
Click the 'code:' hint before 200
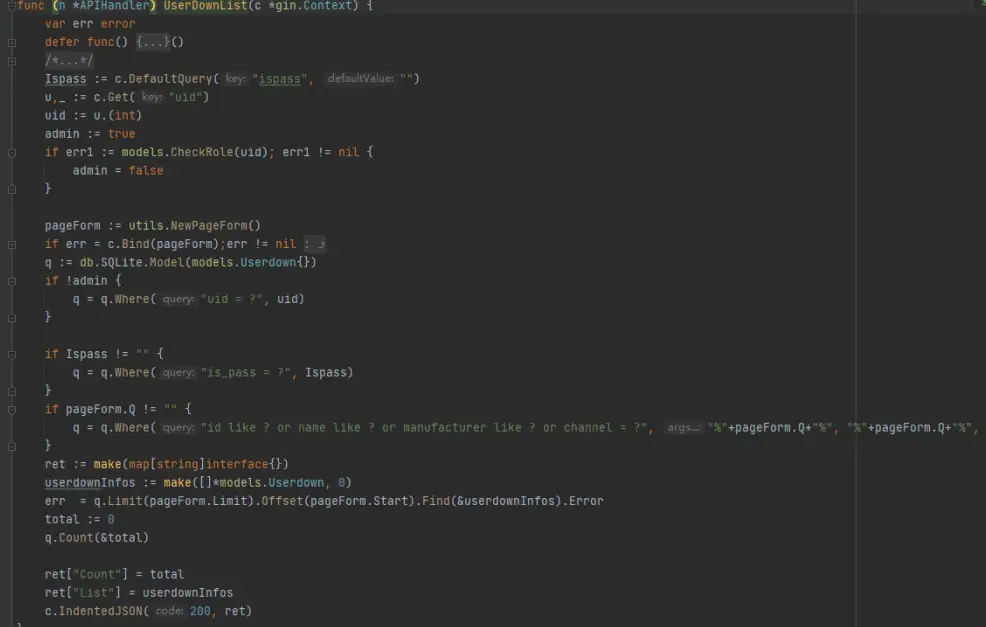coord(170,611)
